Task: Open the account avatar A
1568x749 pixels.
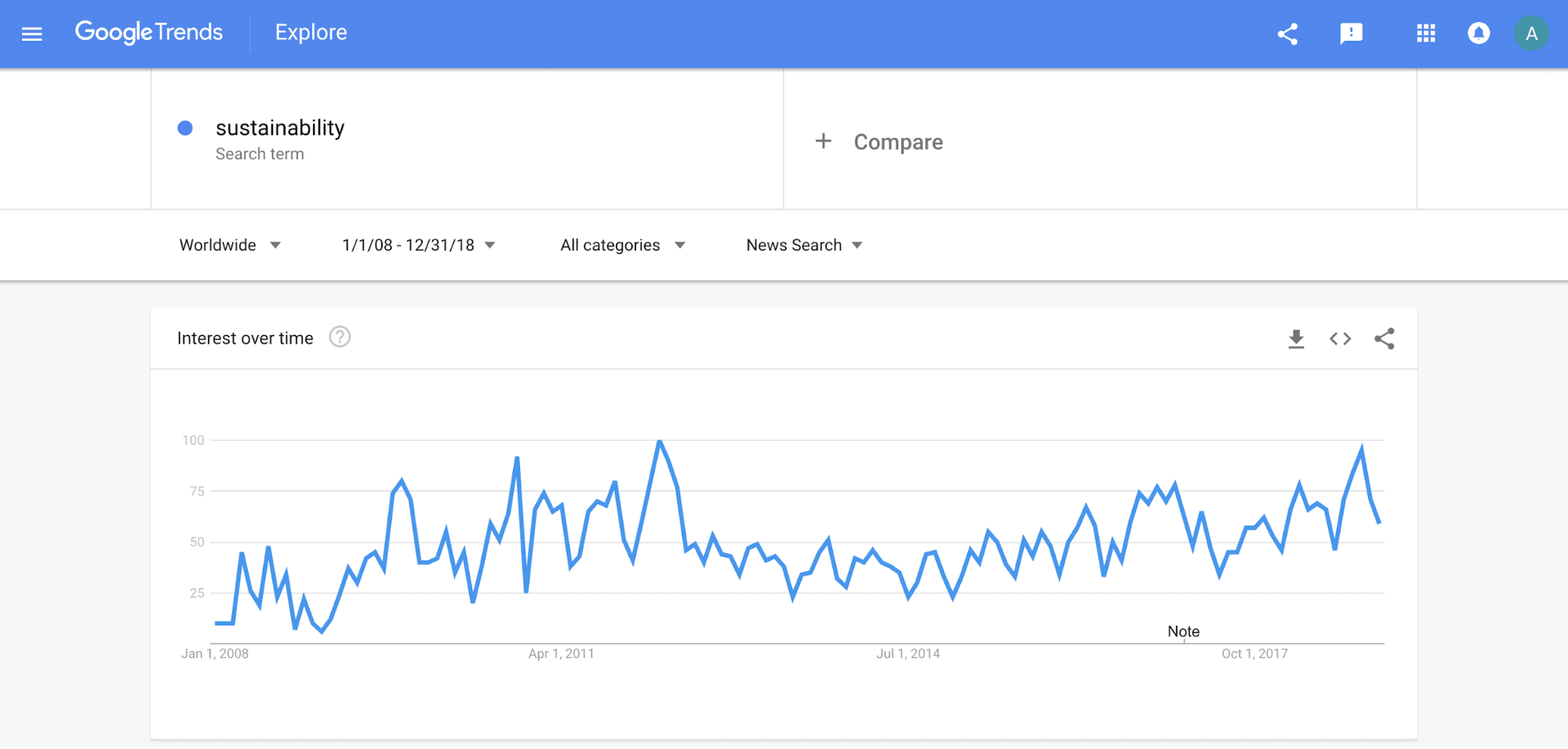Action: pos(1530,34)
